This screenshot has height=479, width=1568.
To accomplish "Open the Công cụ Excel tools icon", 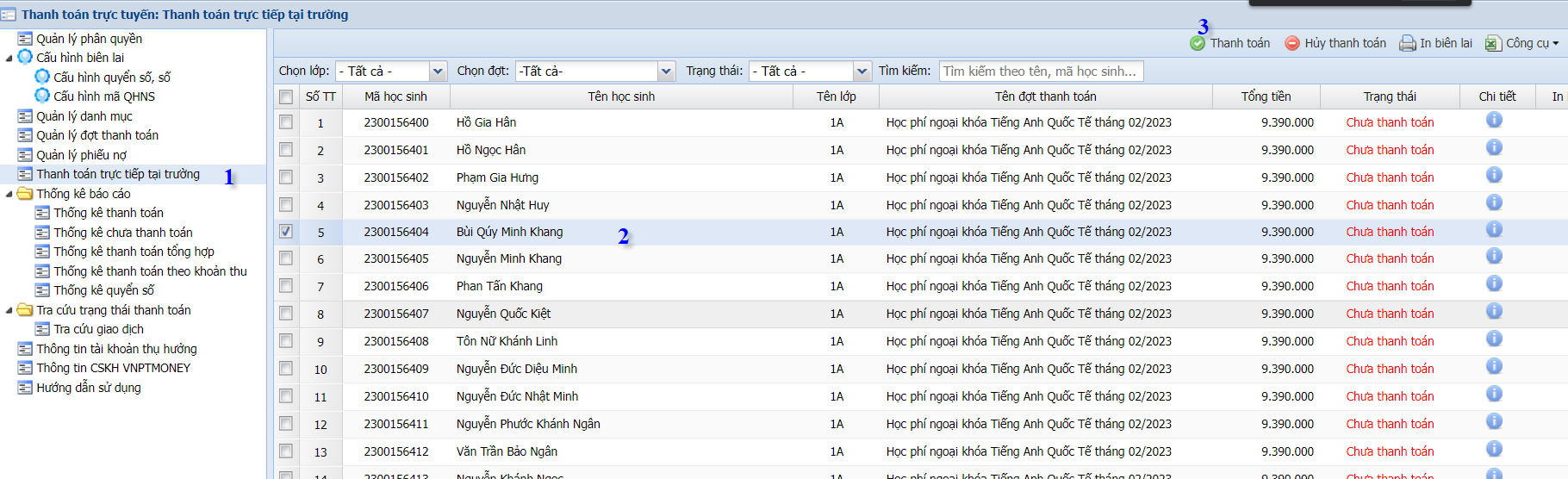I will point(1493,43).
